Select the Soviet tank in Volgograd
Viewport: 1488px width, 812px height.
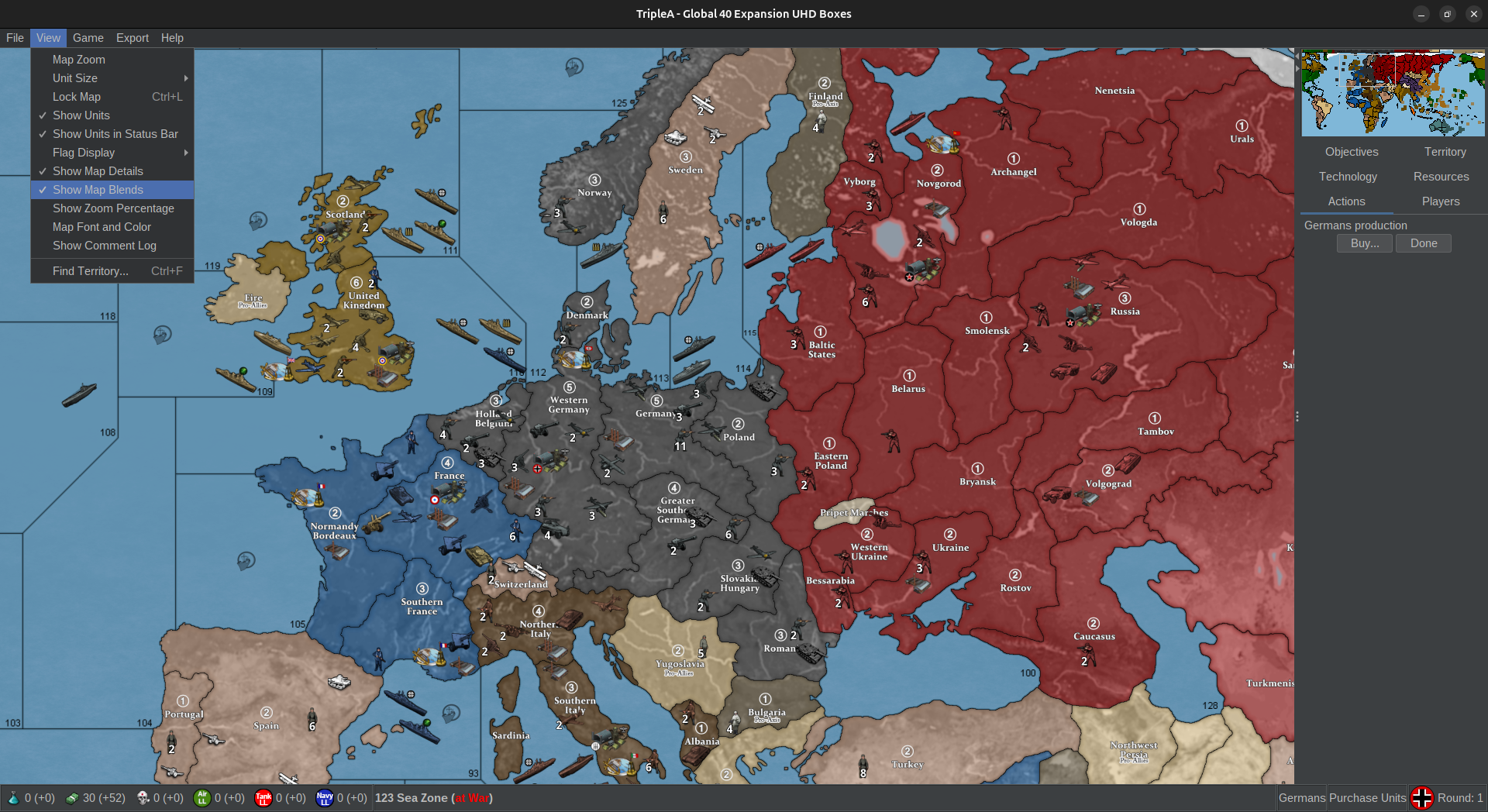click(1127, 463)
